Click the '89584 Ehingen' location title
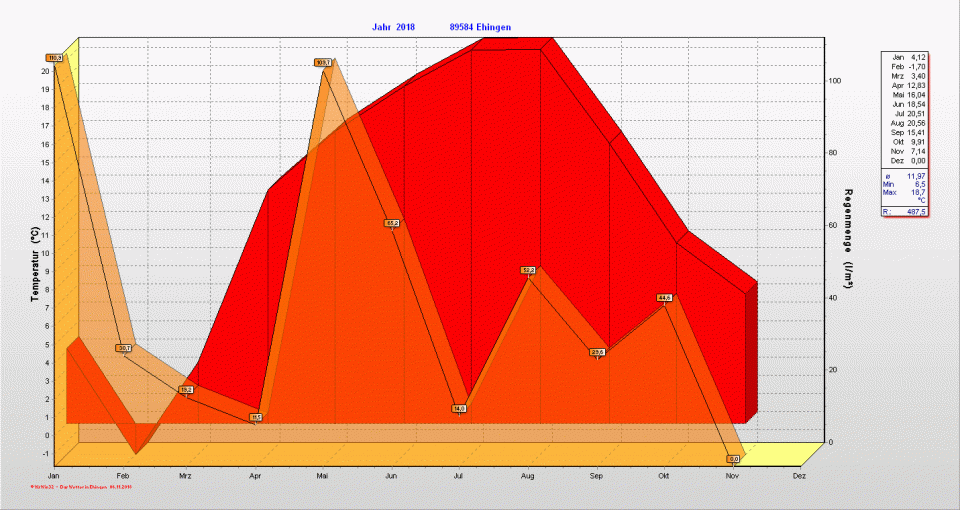Screen dimensions: 960x510 [x=486, y=27]
